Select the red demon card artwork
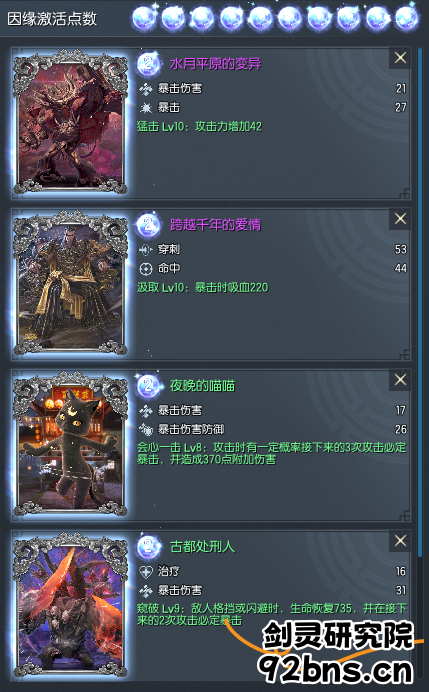The width and height of the screenshot is (429, 692). tap(70, 121)
